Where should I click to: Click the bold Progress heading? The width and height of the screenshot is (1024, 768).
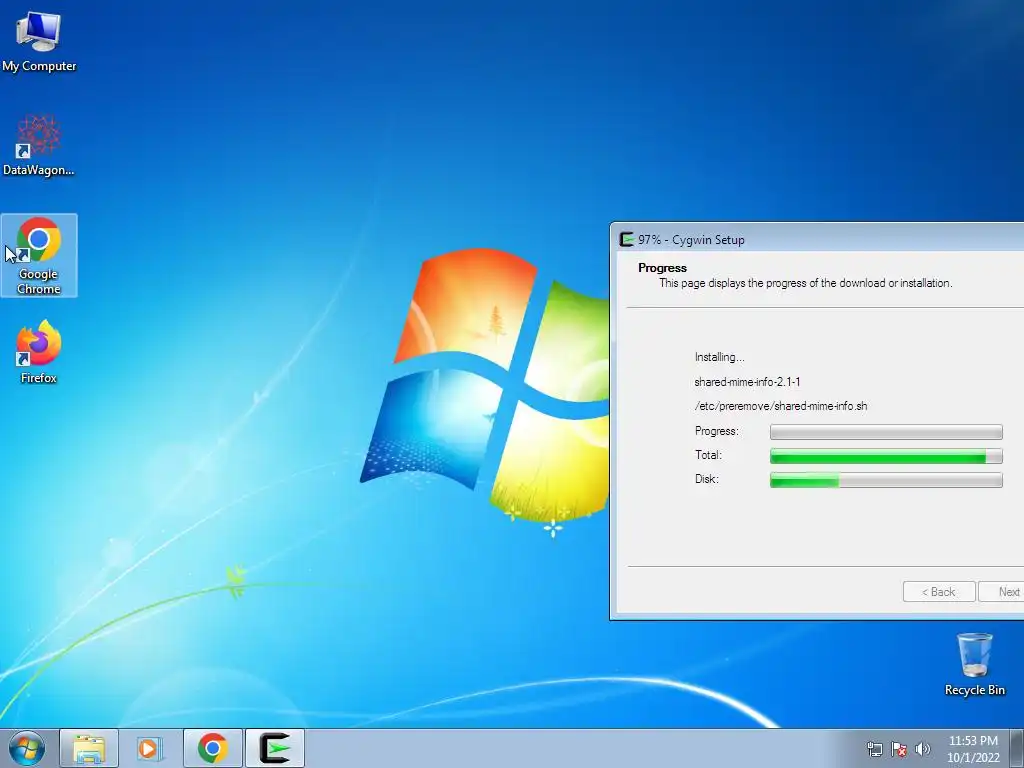tap(662, 268)
